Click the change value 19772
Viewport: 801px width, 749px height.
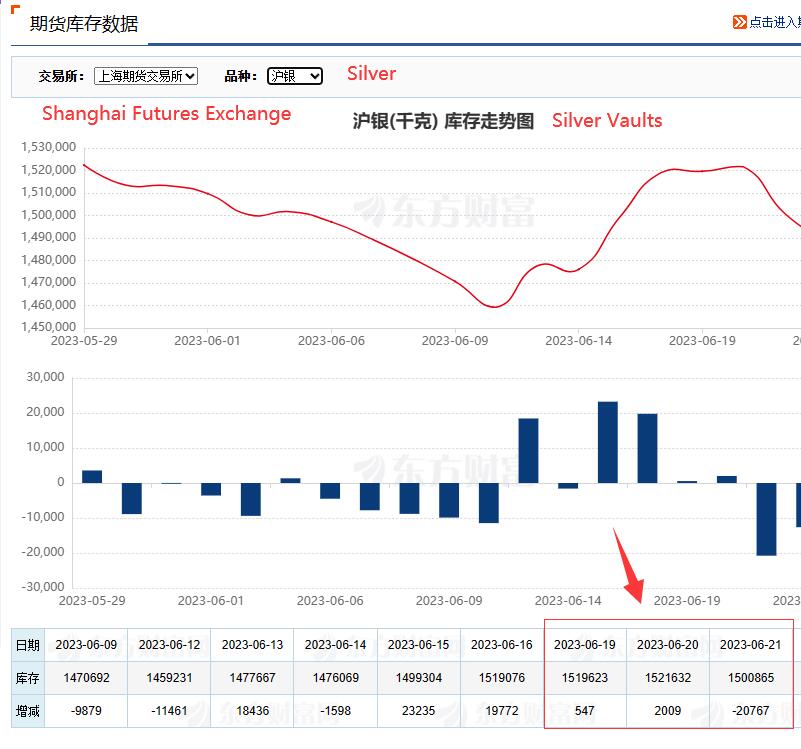click(x=502, y=711)
